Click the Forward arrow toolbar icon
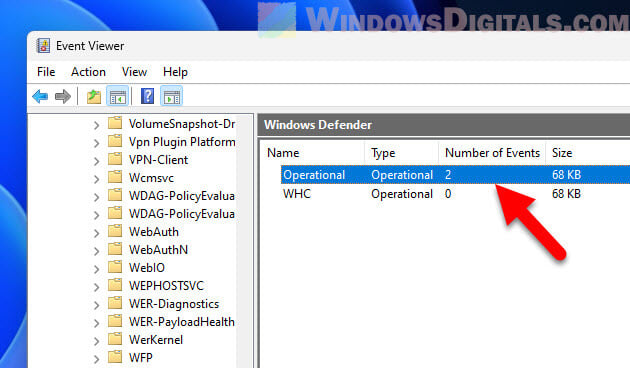The image size is (630, 368). pyautogui.click(x=63, y=96)
